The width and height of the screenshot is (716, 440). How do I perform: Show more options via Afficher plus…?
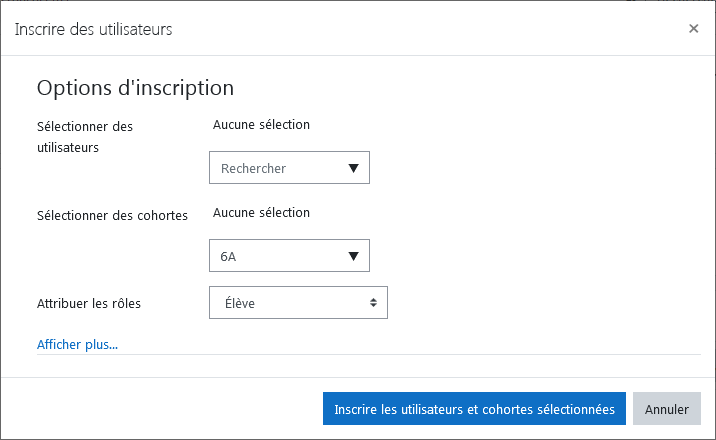pos(77,345)
